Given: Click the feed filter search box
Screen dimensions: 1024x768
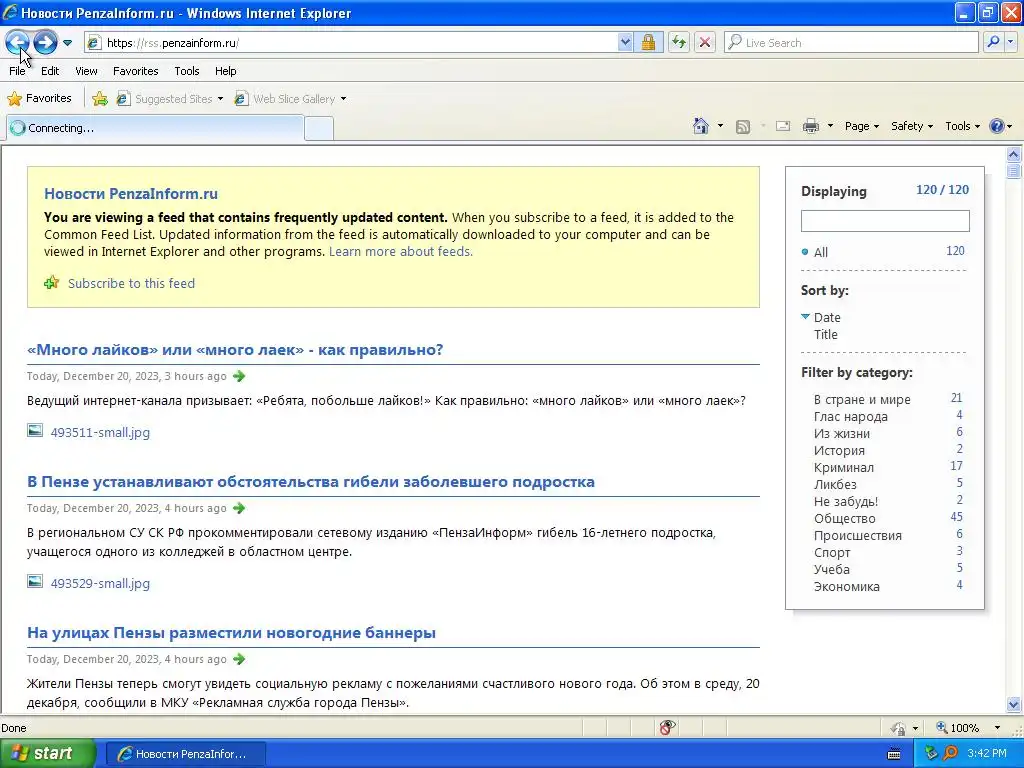Looking at the screenshot, I should tap(885, 221).
